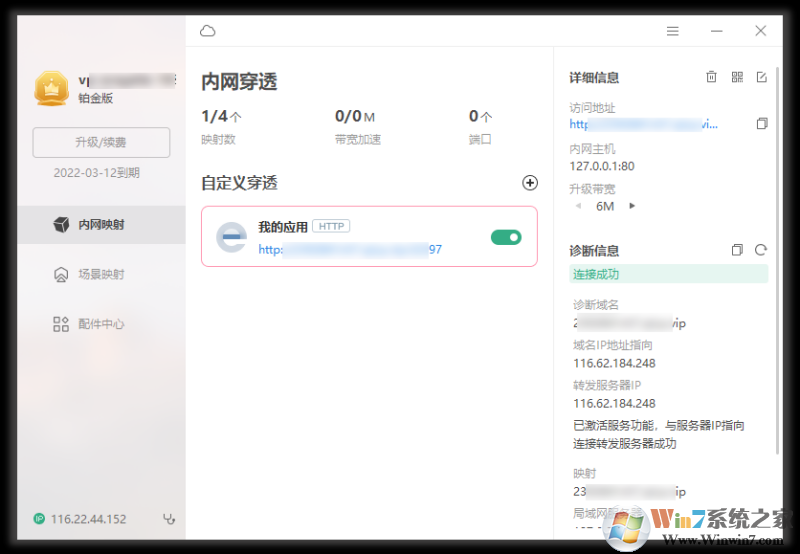The width and height of the screenshot is (800, 554).
Task: Increase bandwidth with right arrow beside 6M
Action: click(632, 206)
